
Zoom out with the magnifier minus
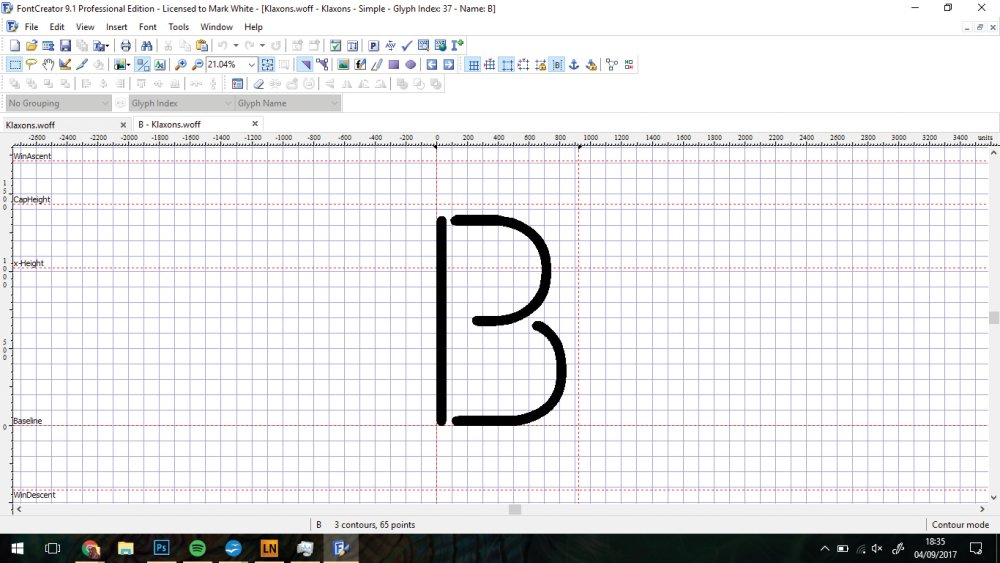pyautogui.click(x=198, y=64)
